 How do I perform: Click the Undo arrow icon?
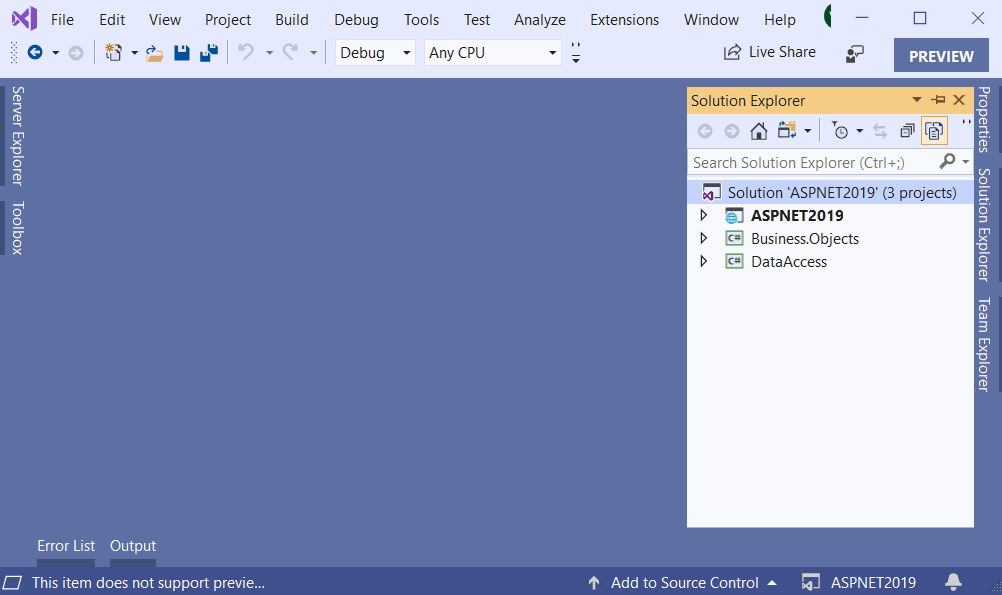246,52
